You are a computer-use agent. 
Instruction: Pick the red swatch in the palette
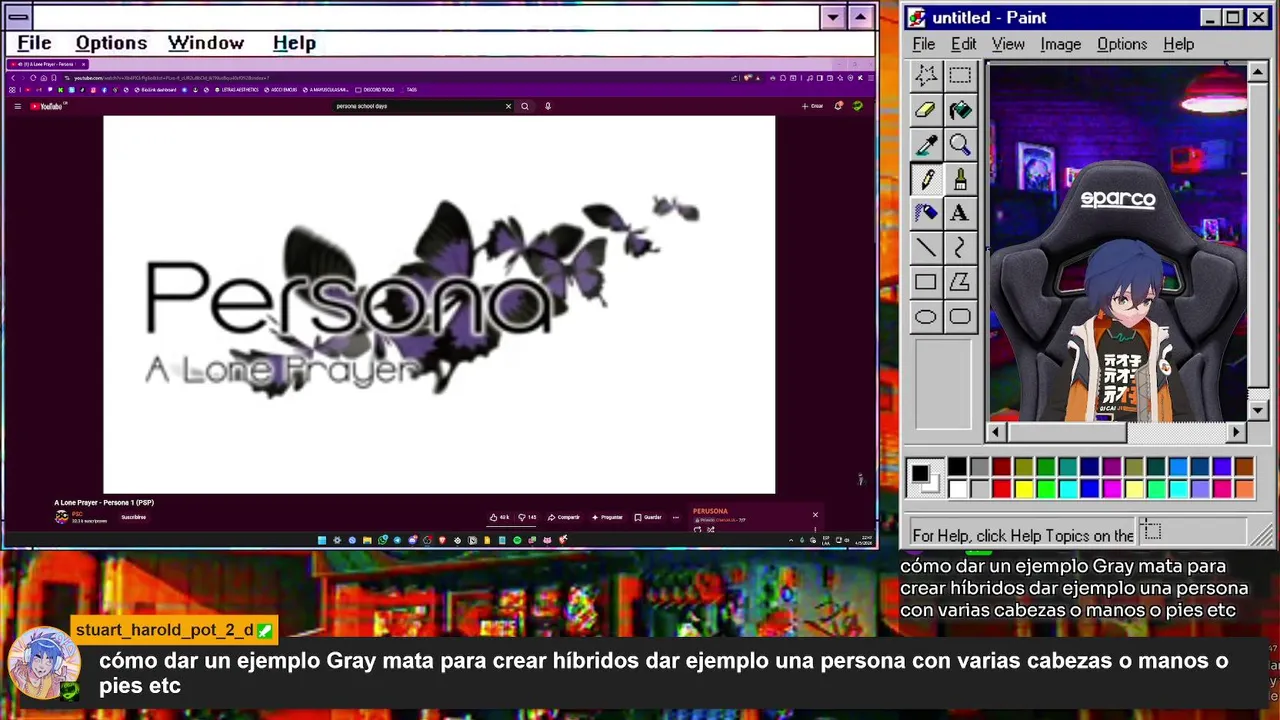[x=1001, y=489]
